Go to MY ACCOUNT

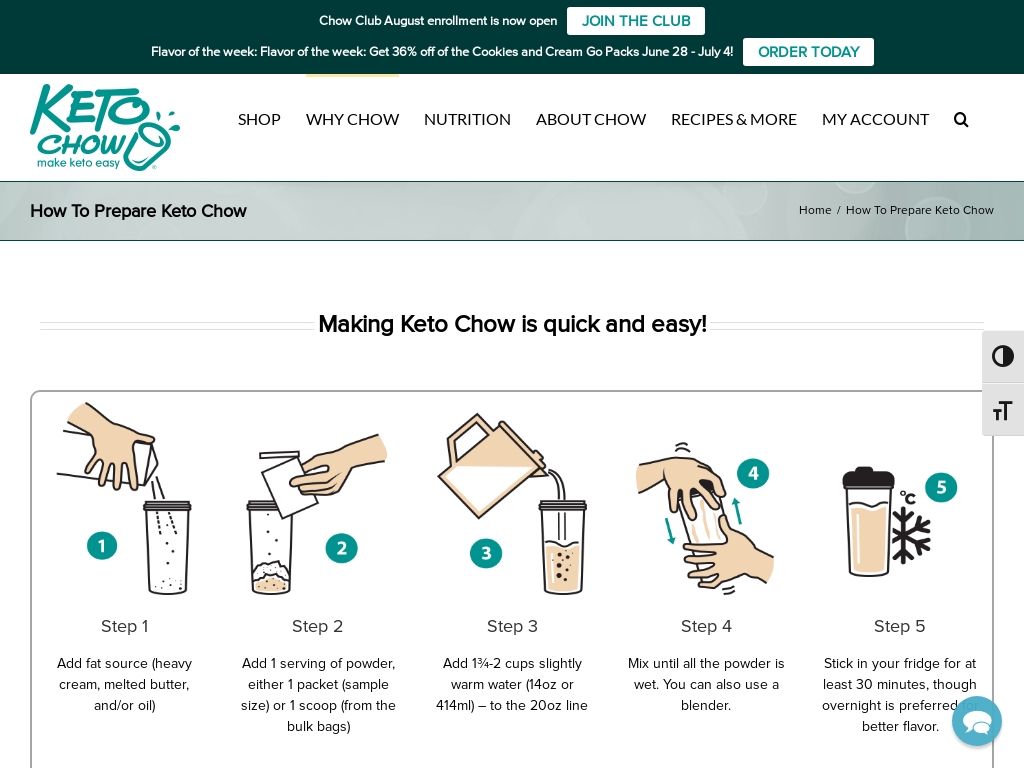pos(875,120)
